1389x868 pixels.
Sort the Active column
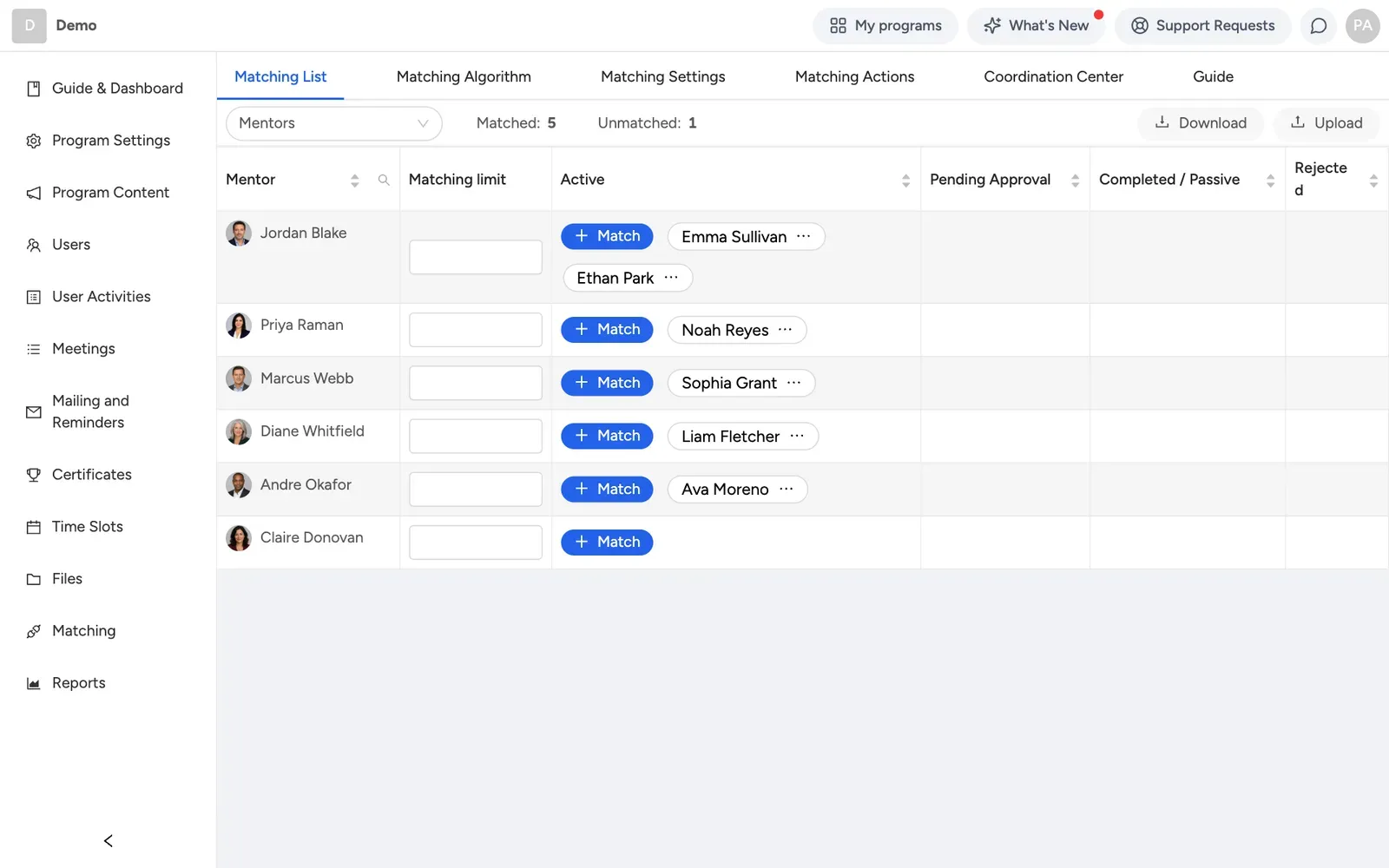pos(905,180)
